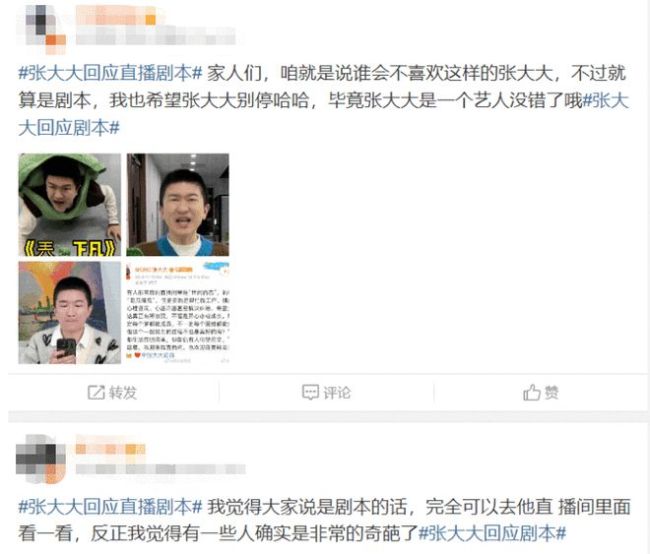650x554 pixels.
Task: Click the repost (转发) icon
Action: point(96,392)
